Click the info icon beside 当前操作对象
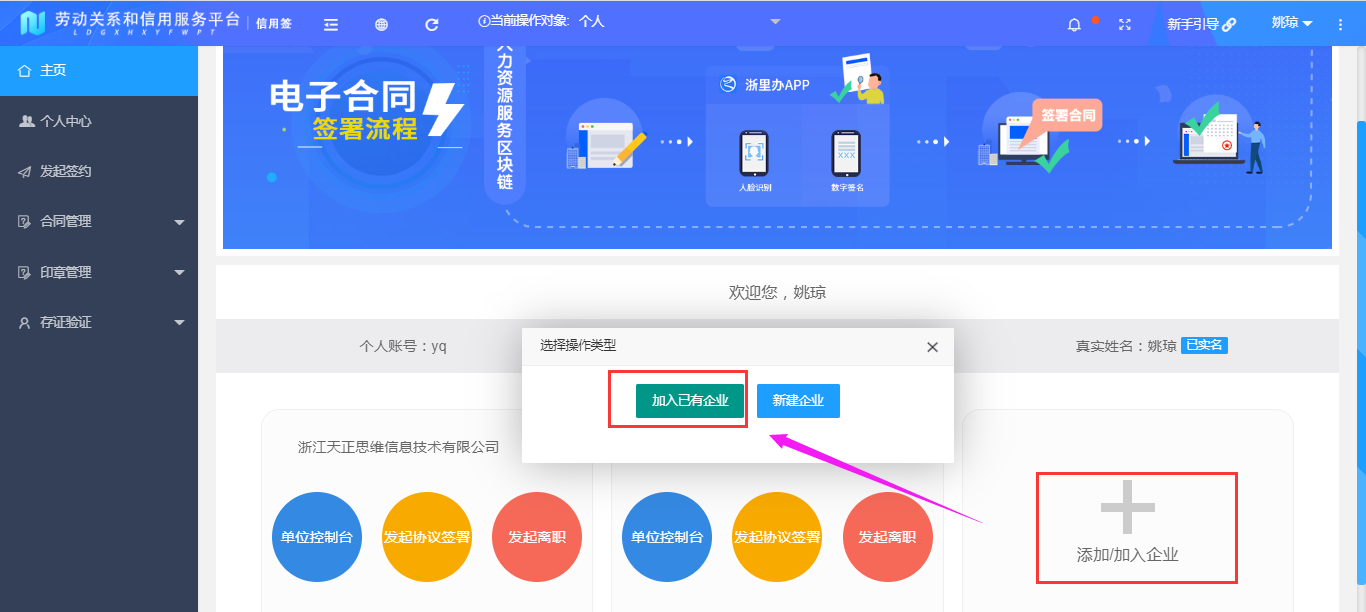This screenshot has height=612, width=1366. point(484,20)
